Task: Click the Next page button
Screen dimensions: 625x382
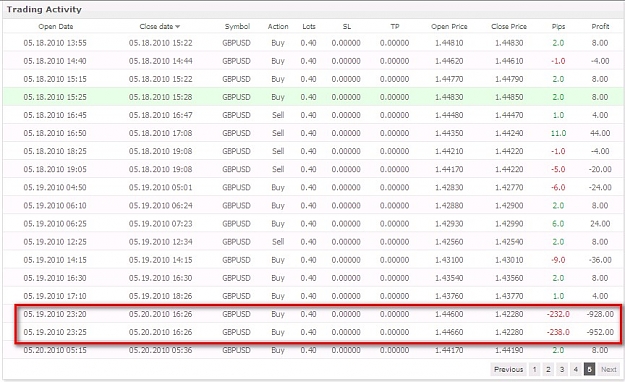Action: (609, 369)
